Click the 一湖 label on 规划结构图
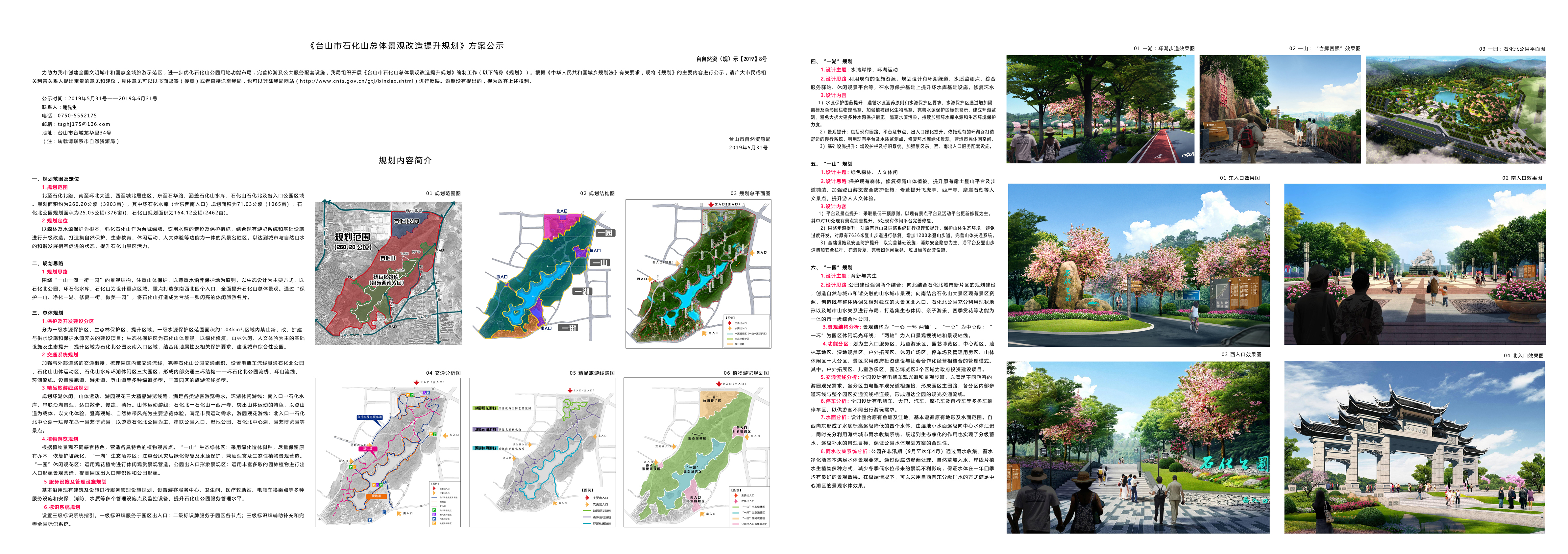Screen dimensions: 1568x554 [x=582, y=291]
